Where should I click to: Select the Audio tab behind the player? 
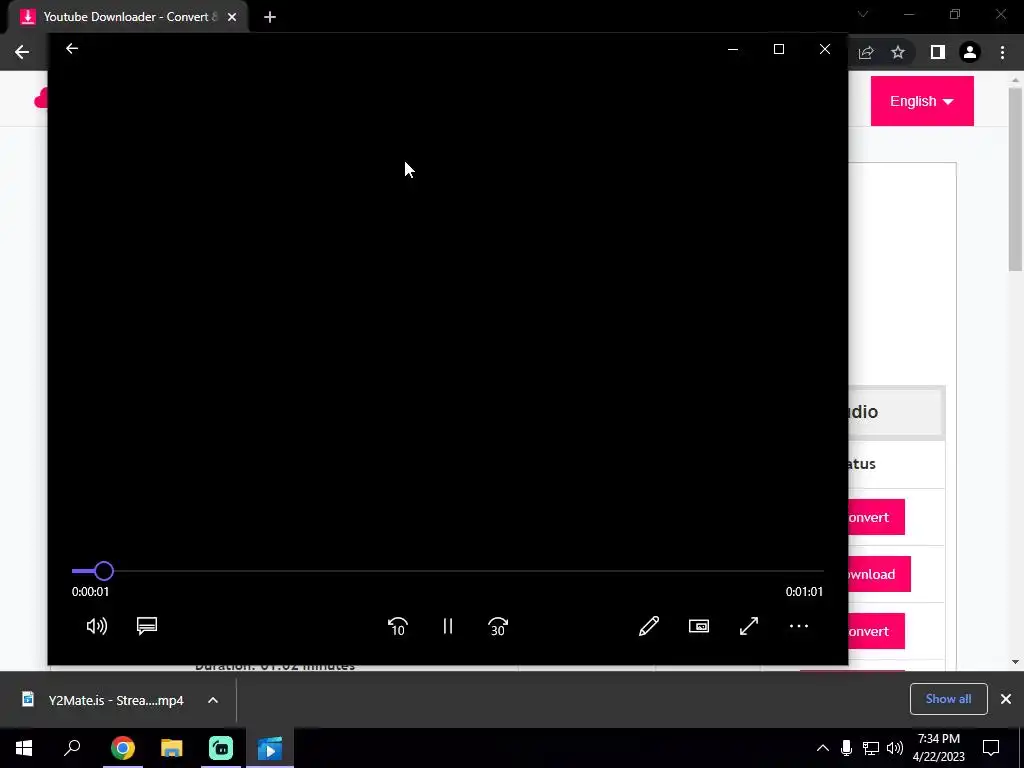896,411
